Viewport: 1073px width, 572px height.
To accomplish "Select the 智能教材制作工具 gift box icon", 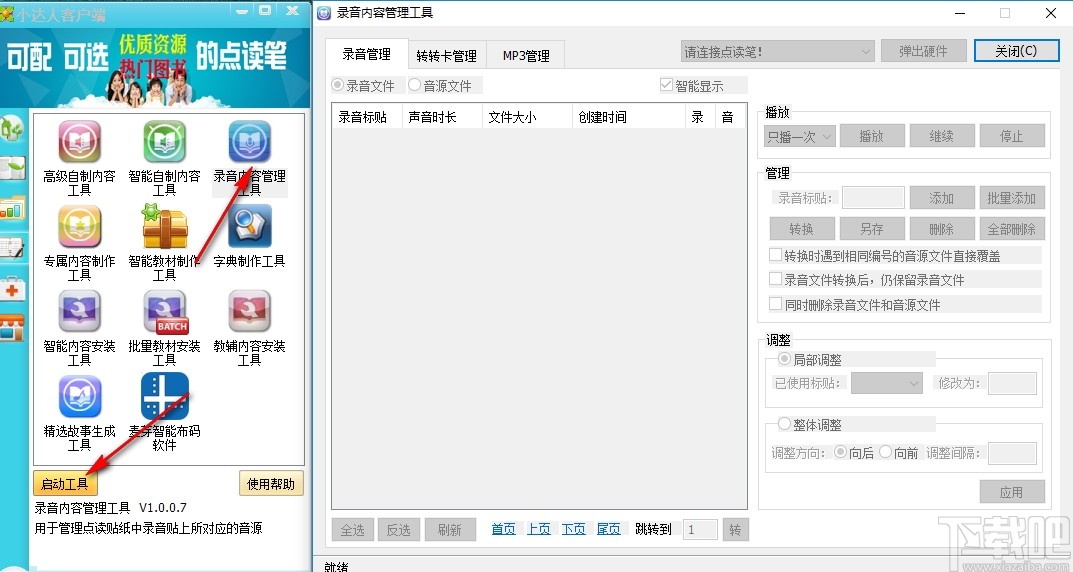I will tap(164, 226).
